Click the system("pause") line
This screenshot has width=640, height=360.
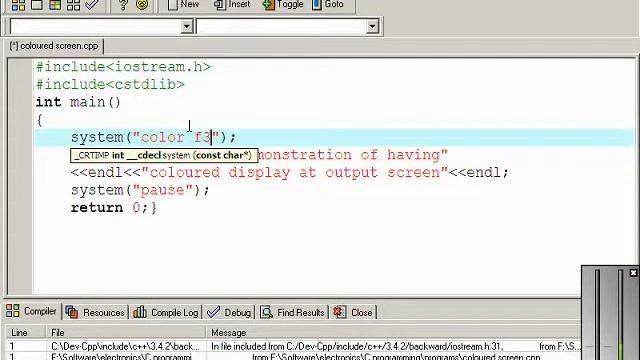coord(140,190)
